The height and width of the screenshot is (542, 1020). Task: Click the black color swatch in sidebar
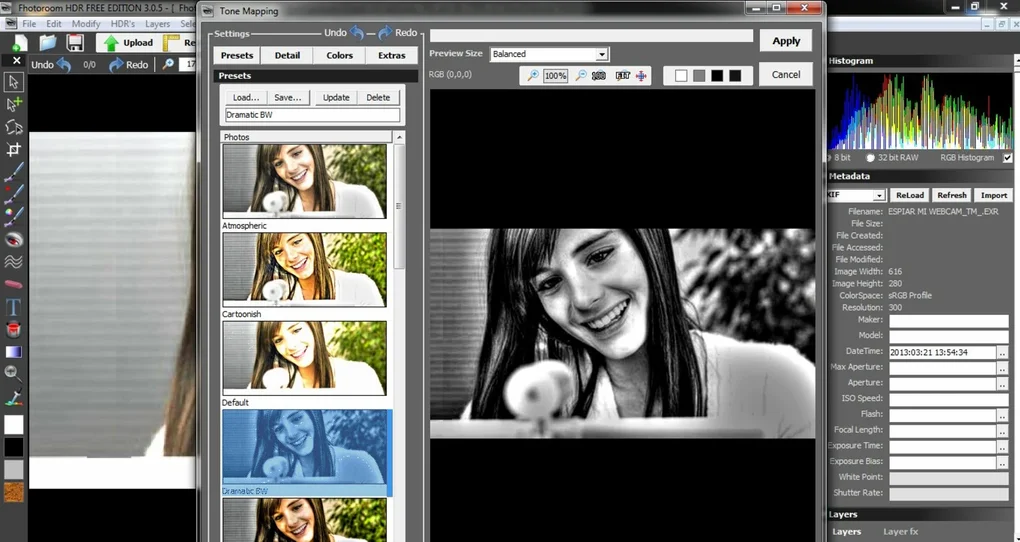tap(14, 447)
